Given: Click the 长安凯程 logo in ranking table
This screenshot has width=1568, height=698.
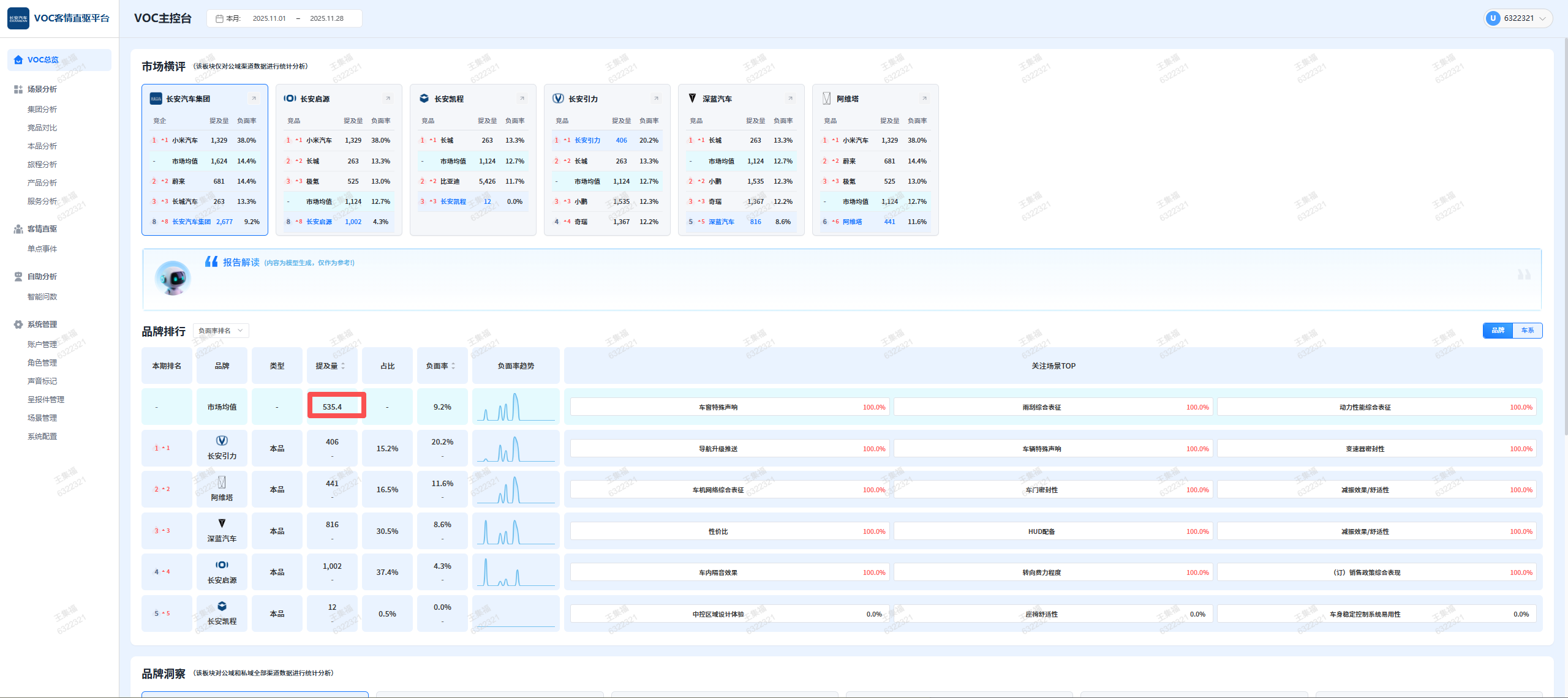Looking at the screenshot, I should pyautogui.click(x=222, y=606).
